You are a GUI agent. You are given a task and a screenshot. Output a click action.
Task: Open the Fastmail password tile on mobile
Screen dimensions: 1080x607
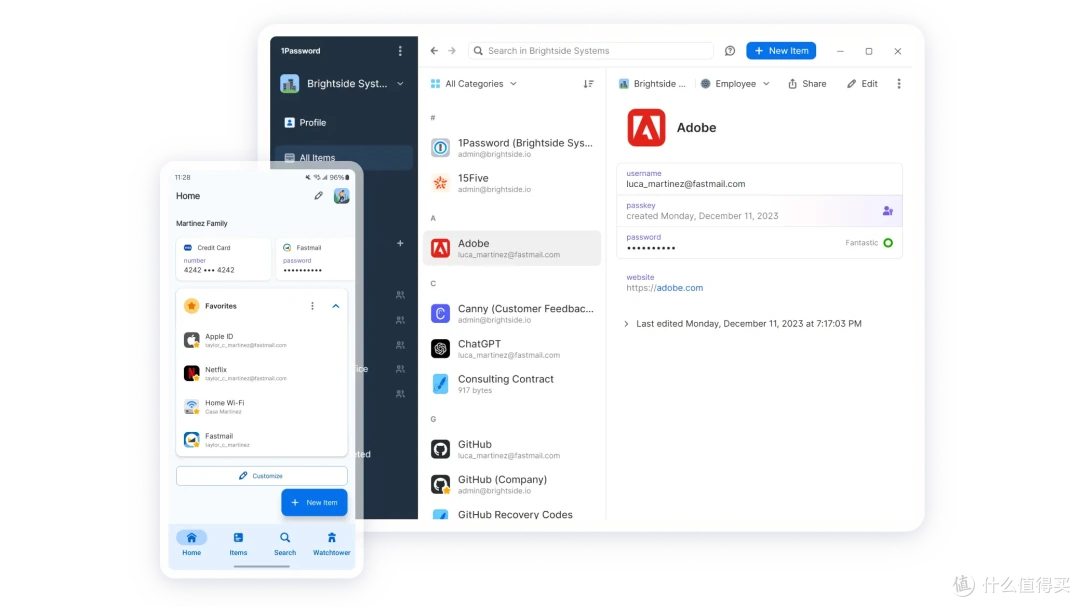315,258
